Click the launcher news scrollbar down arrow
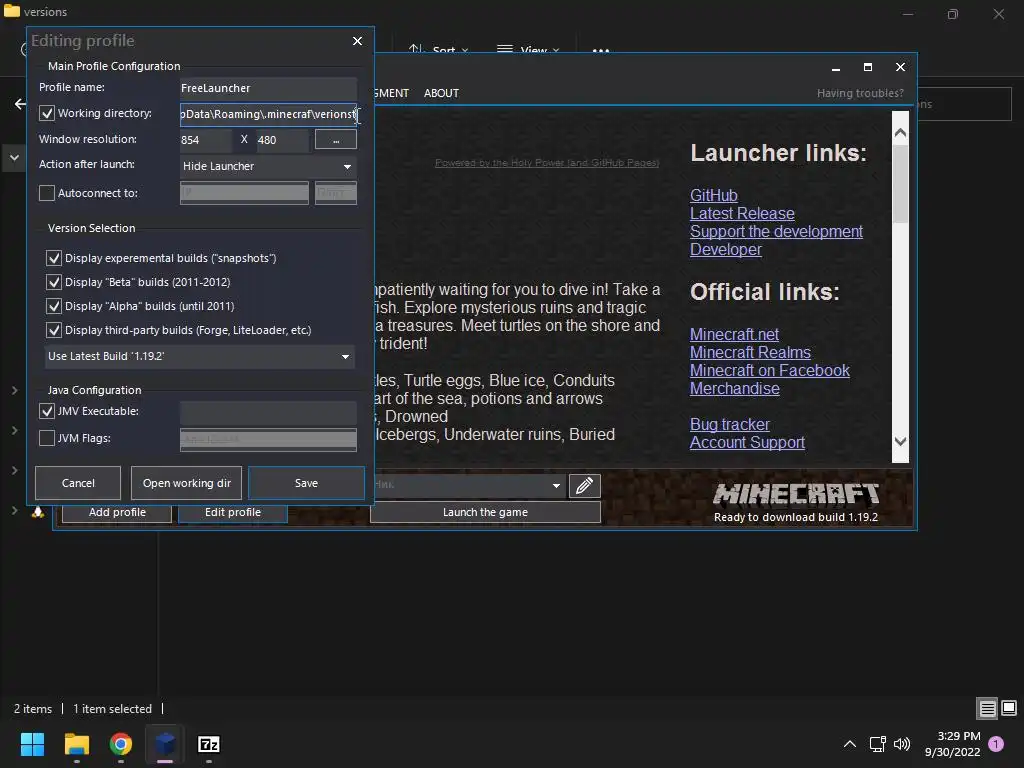 click(900, 441)
